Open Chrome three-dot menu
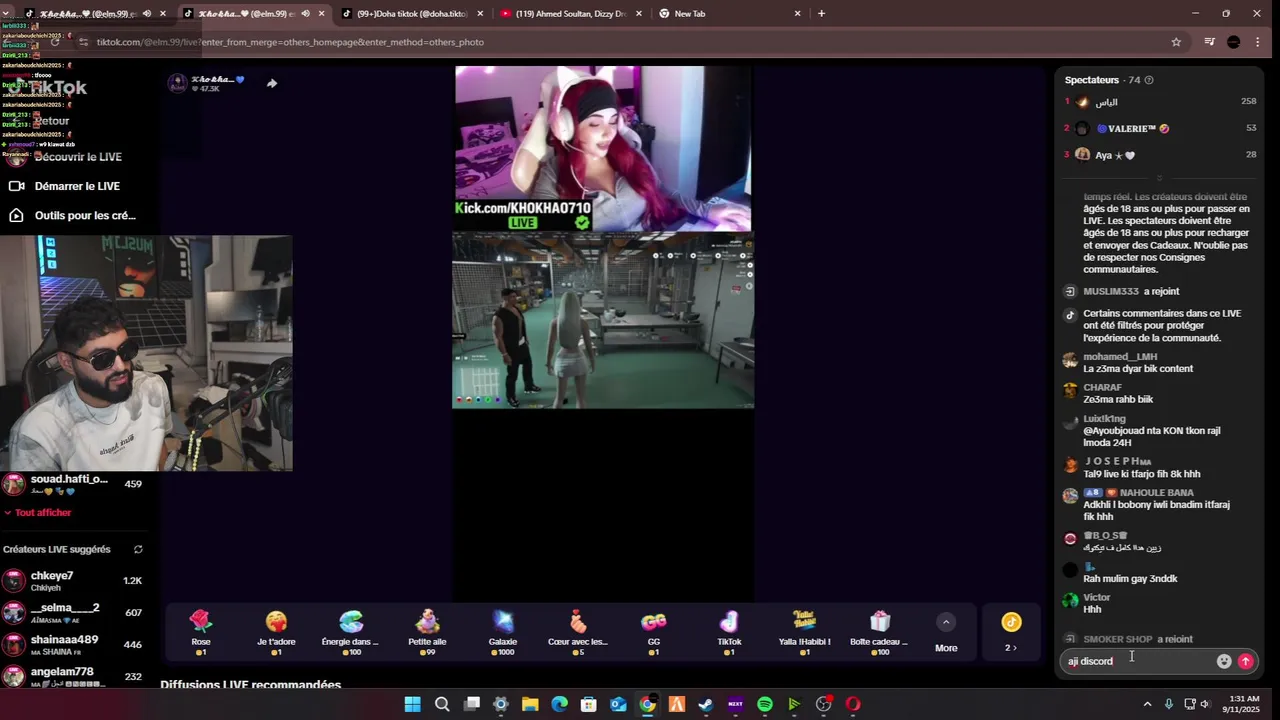Image resolution: width=1280 pixels, height=720 pixels. click(x=1257, y=42)
